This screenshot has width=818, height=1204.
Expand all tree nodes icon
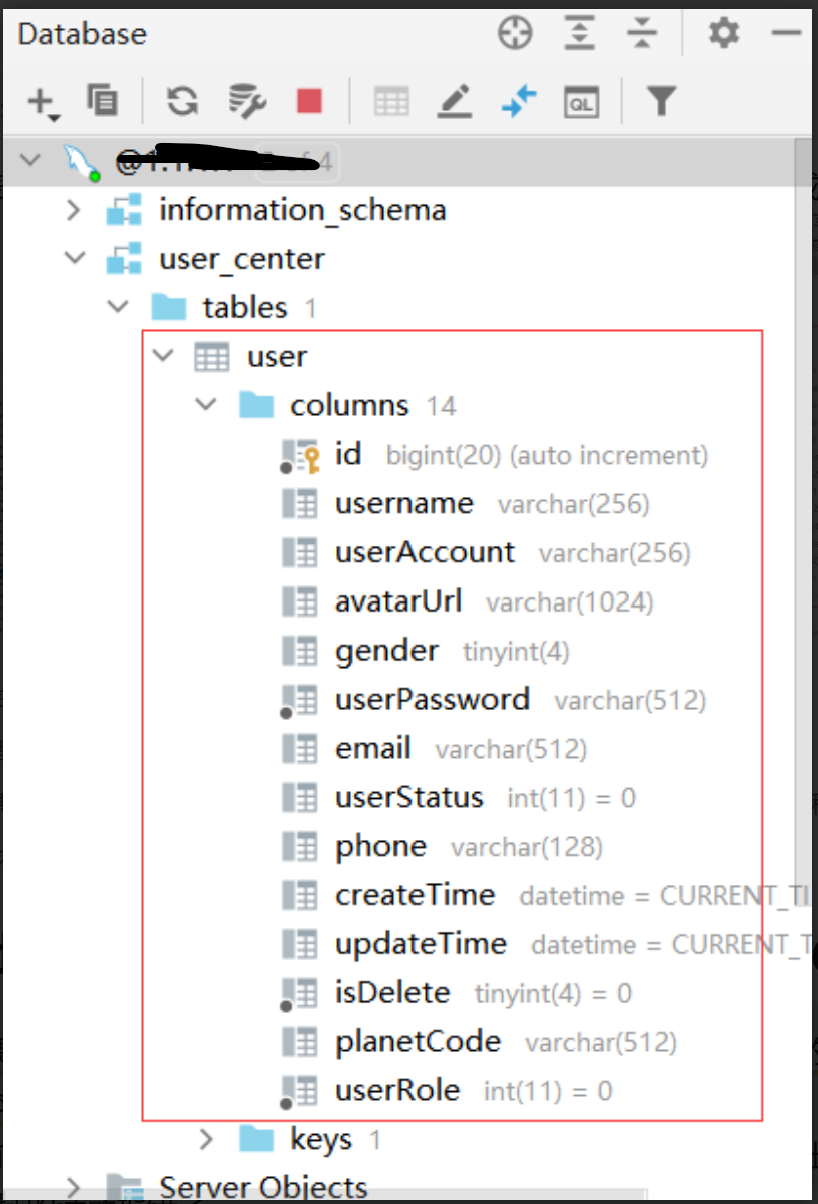point(578,34)
